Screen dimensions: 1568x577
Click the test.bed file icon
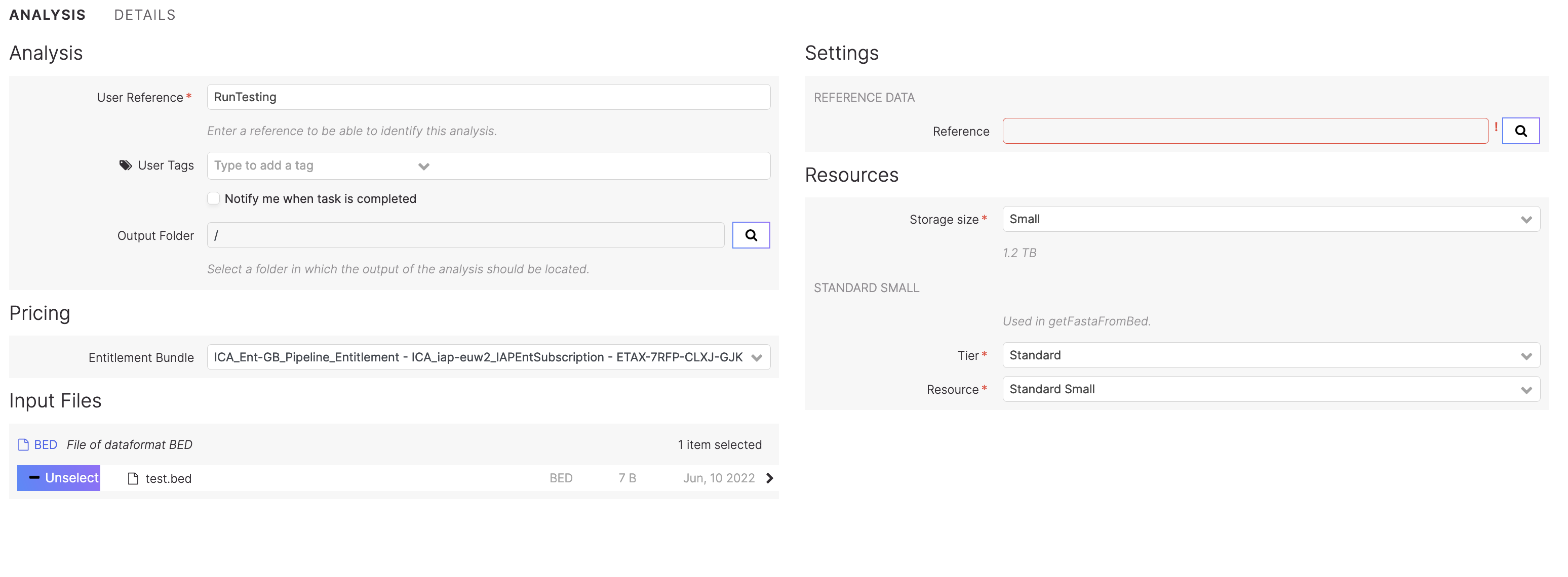click(x=133, y=478)
